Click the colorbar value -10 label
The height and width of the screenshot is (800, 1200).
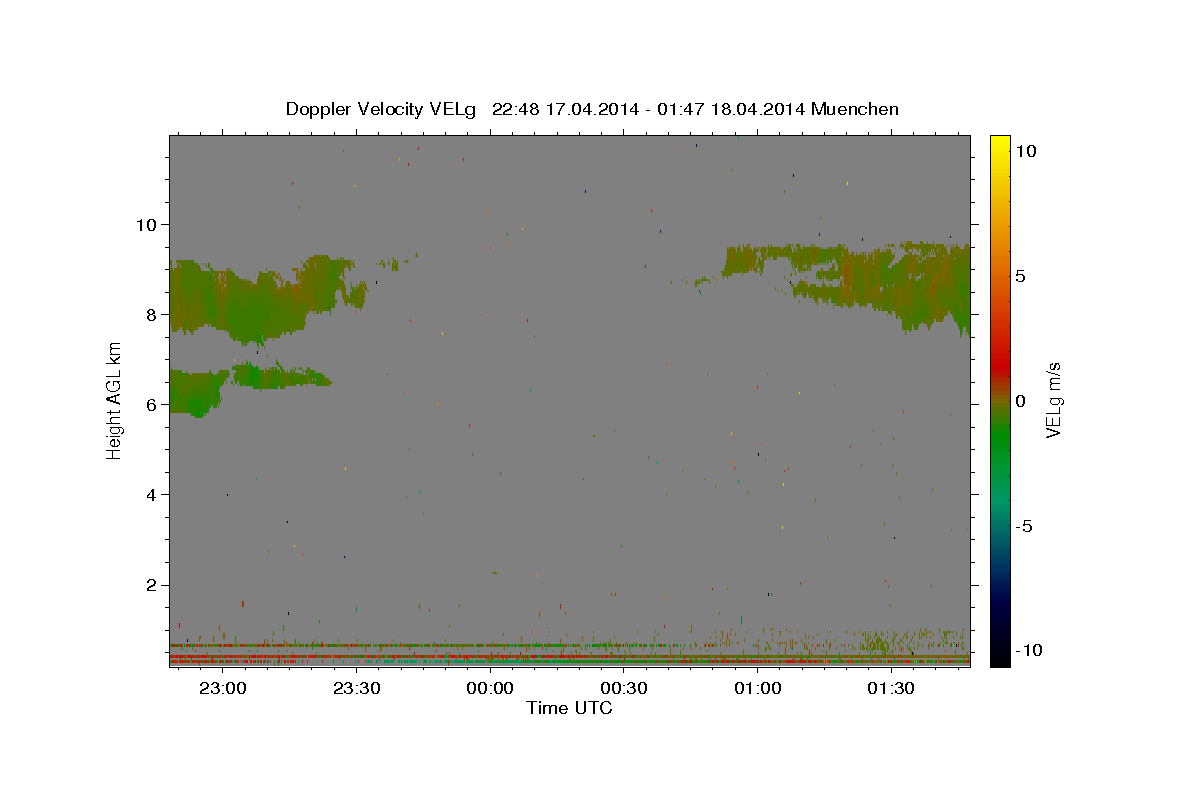(x=1028, y=651)
